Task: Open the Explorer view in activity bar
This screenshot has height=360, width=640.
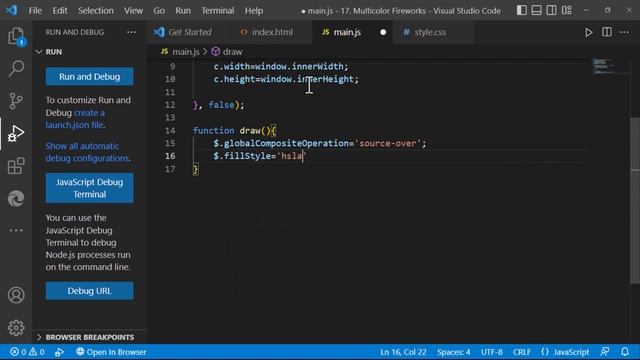Action: coord(16,36)
